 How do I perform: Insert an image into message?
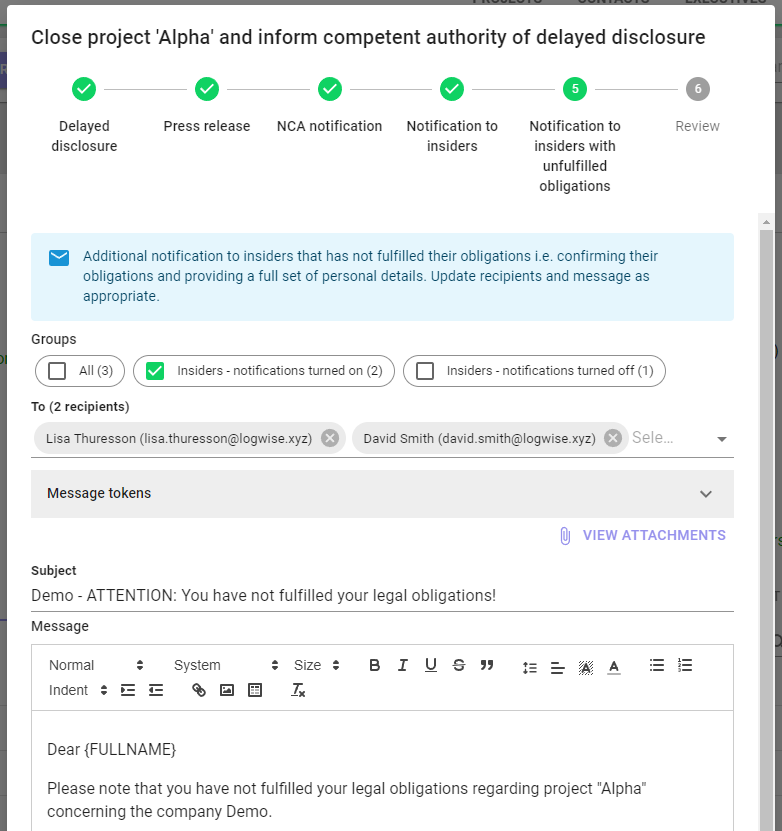click(x=227, y=690)
